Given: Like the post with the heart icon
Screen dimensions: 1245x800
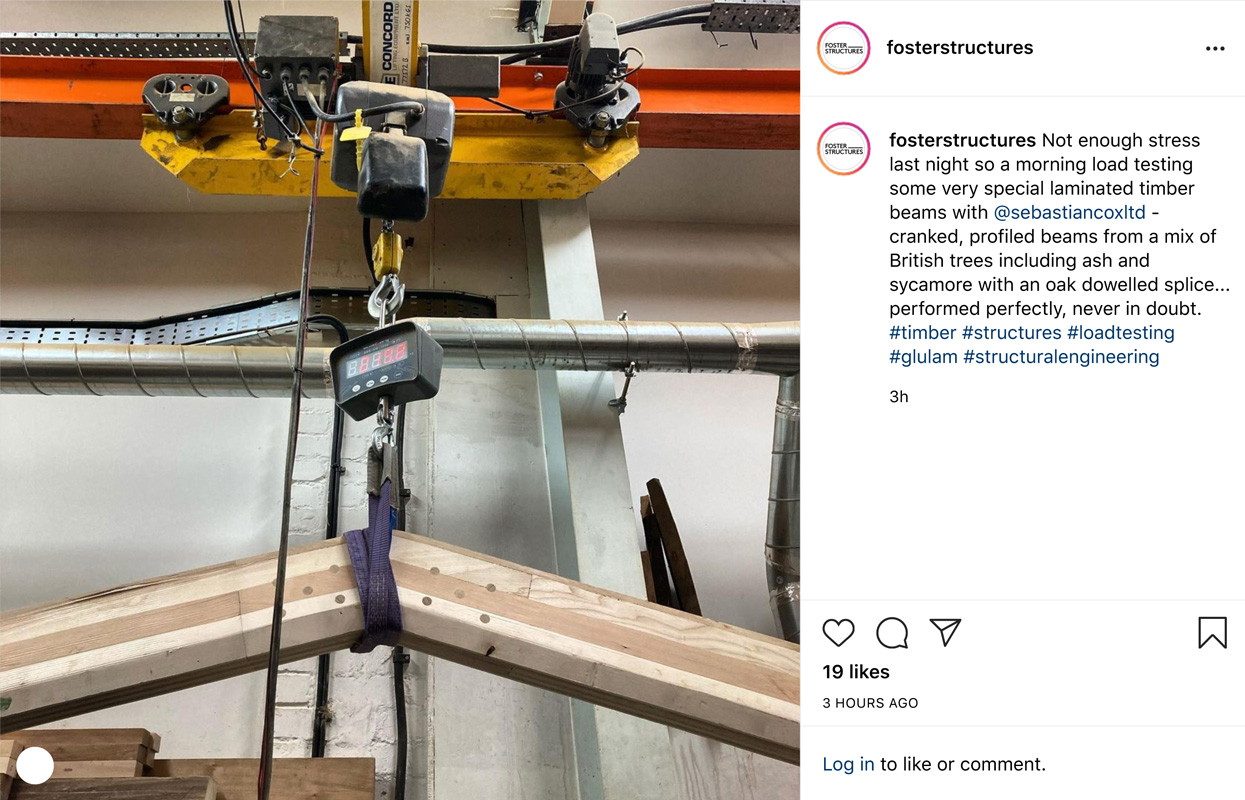Looking at the screenshot, I should pos(838,632).
